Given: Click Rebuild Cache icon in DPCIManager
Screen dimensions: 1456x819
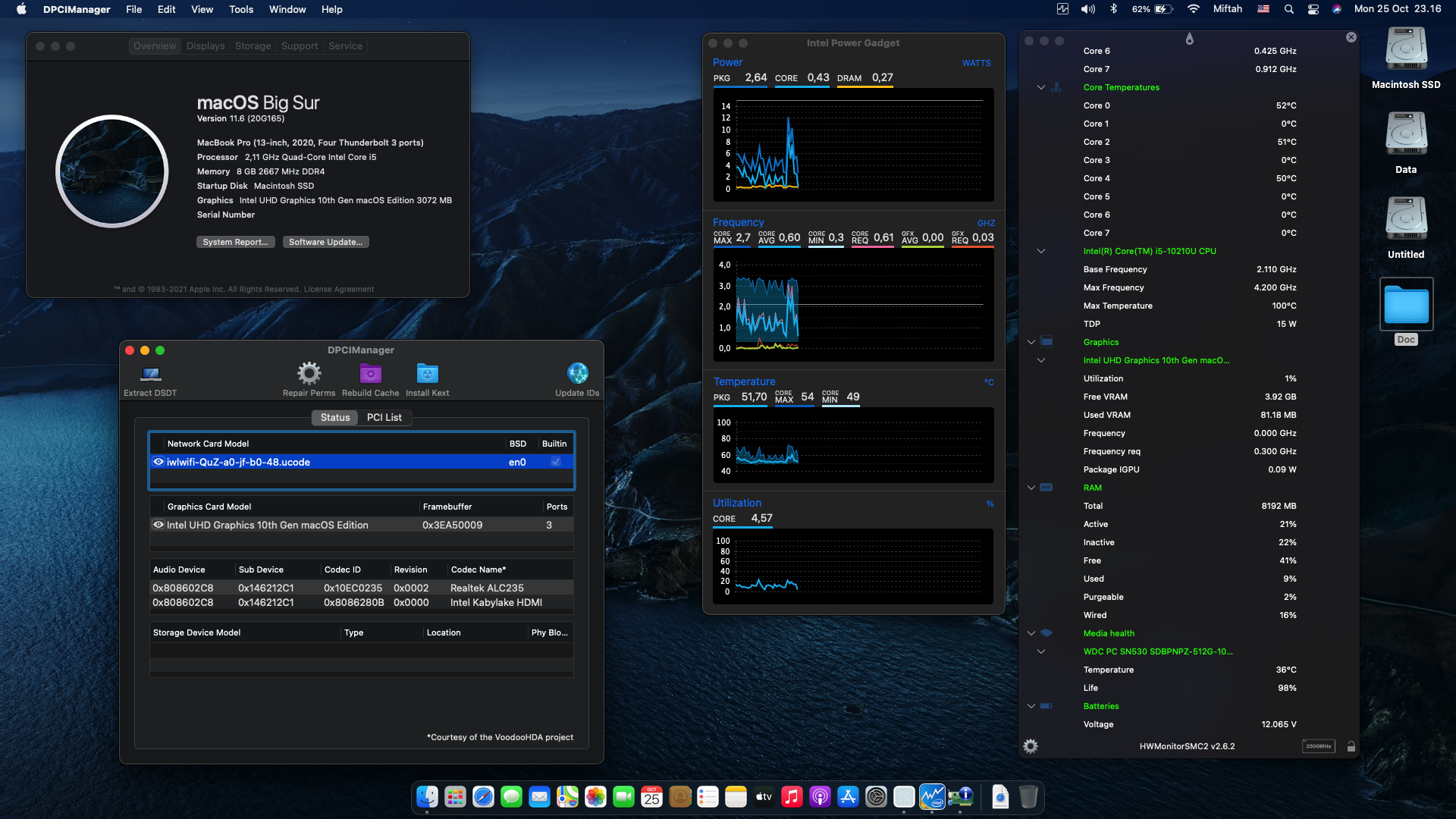Looking at the screenshot, I should pyautogui.click(x=370, y=373).
